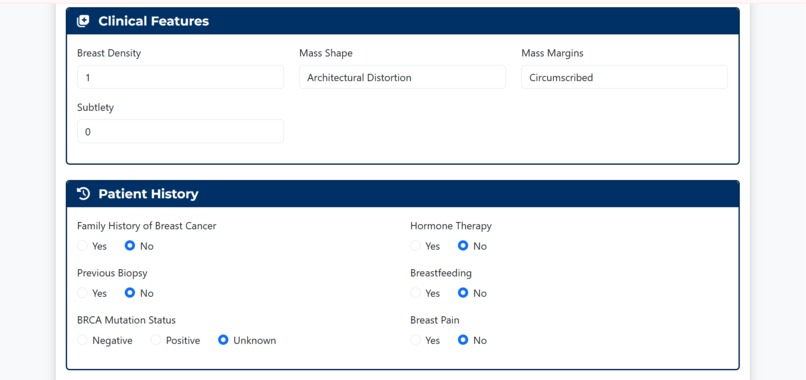Click the BRCA Mutation Status label
Image resolution: width=806 pixels, height=380 pixels.
click(x=126, y=320)
